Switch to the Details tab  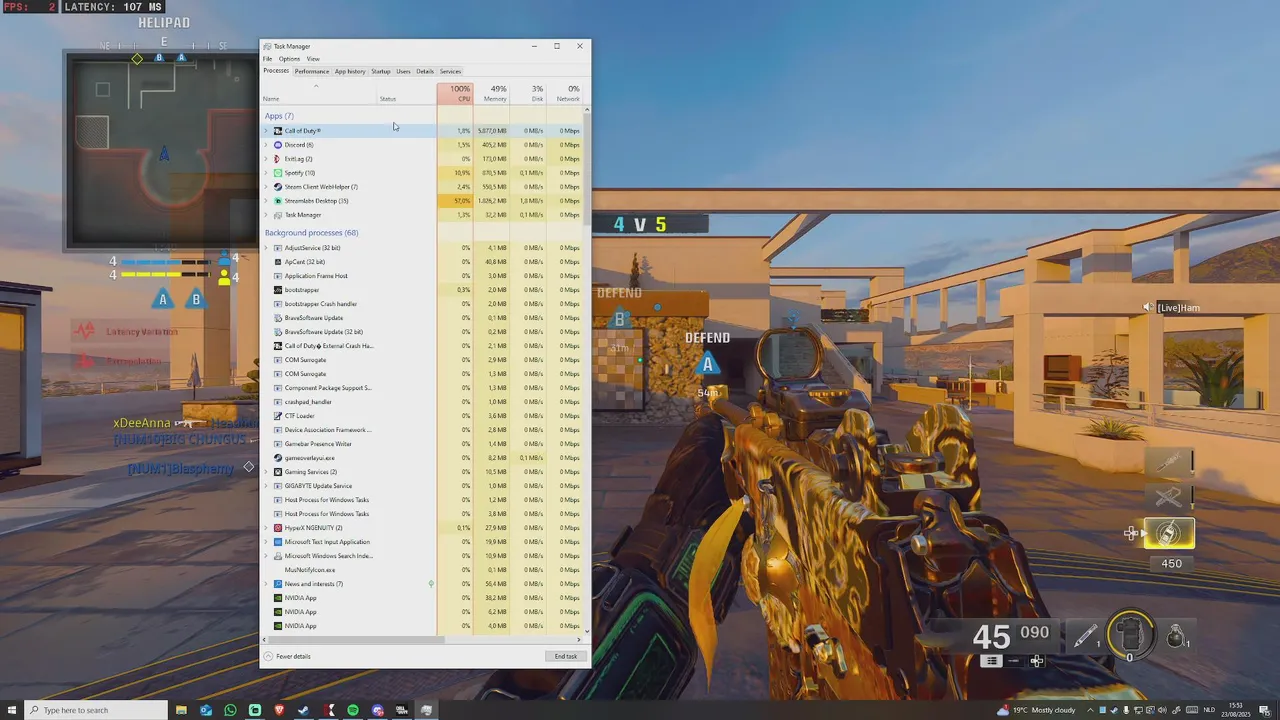tap(425, 71)
